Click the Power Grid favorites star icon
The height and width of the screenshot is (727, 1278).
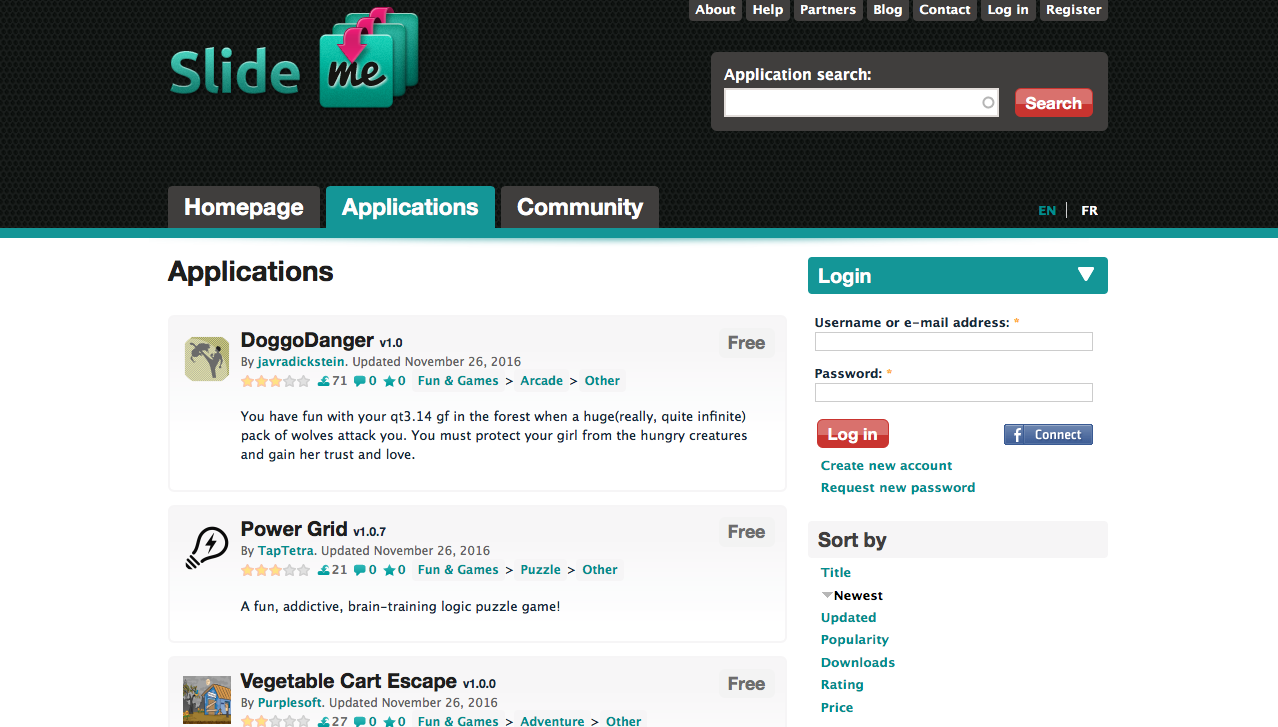[389, 570]
